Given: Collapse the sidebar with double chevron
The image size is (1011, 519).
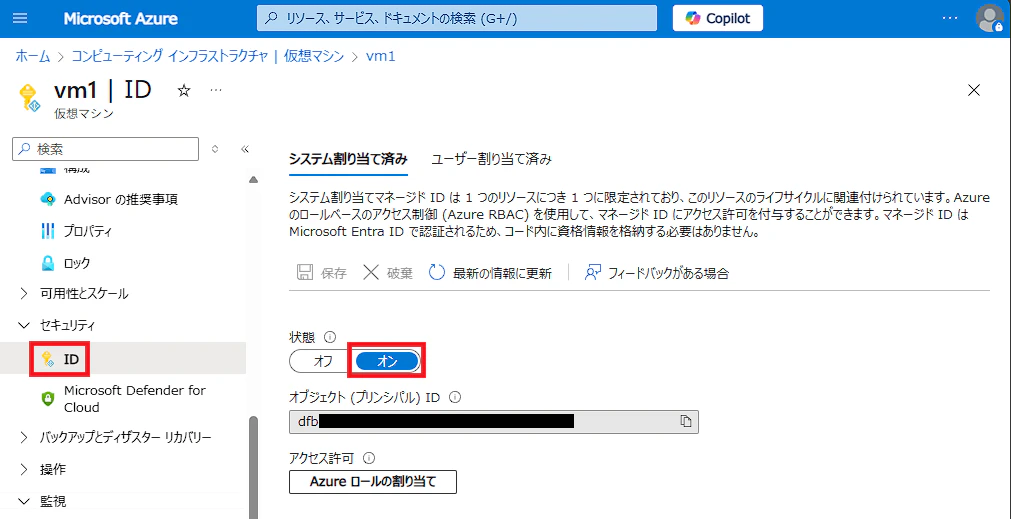Looking at the screenshot, I should [x=244, y=149].
